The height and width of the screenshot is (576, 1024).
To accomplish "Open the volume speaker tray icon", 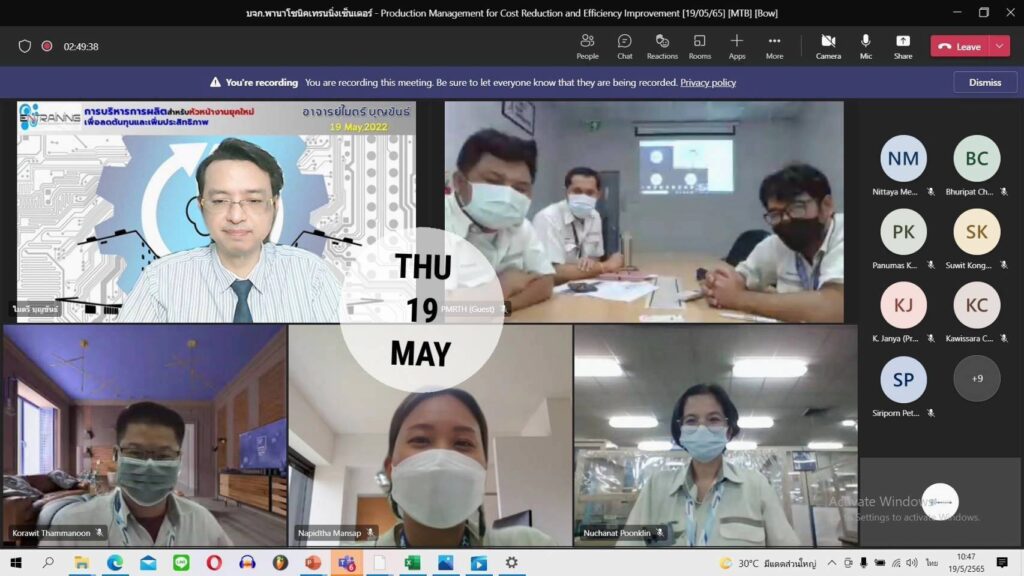I will (912, 563).
